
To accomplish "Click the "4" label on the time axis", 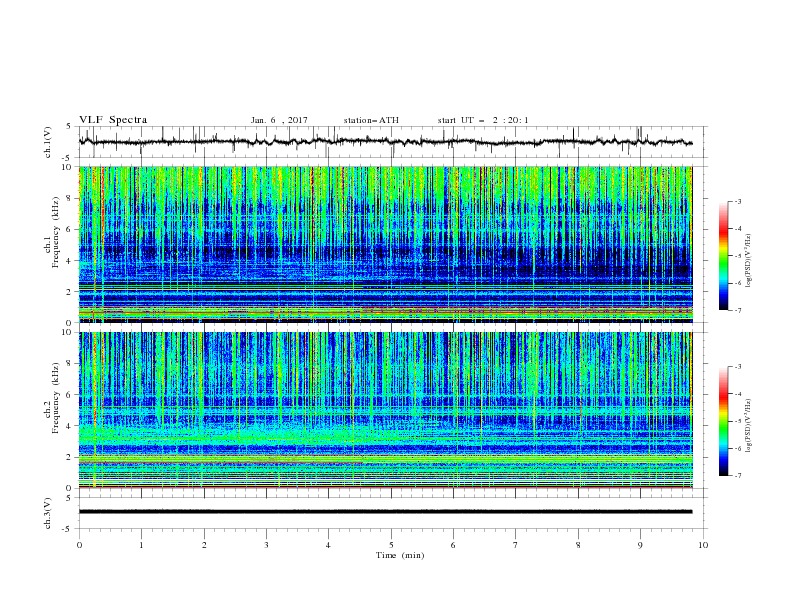I will (x=328, y=545).
